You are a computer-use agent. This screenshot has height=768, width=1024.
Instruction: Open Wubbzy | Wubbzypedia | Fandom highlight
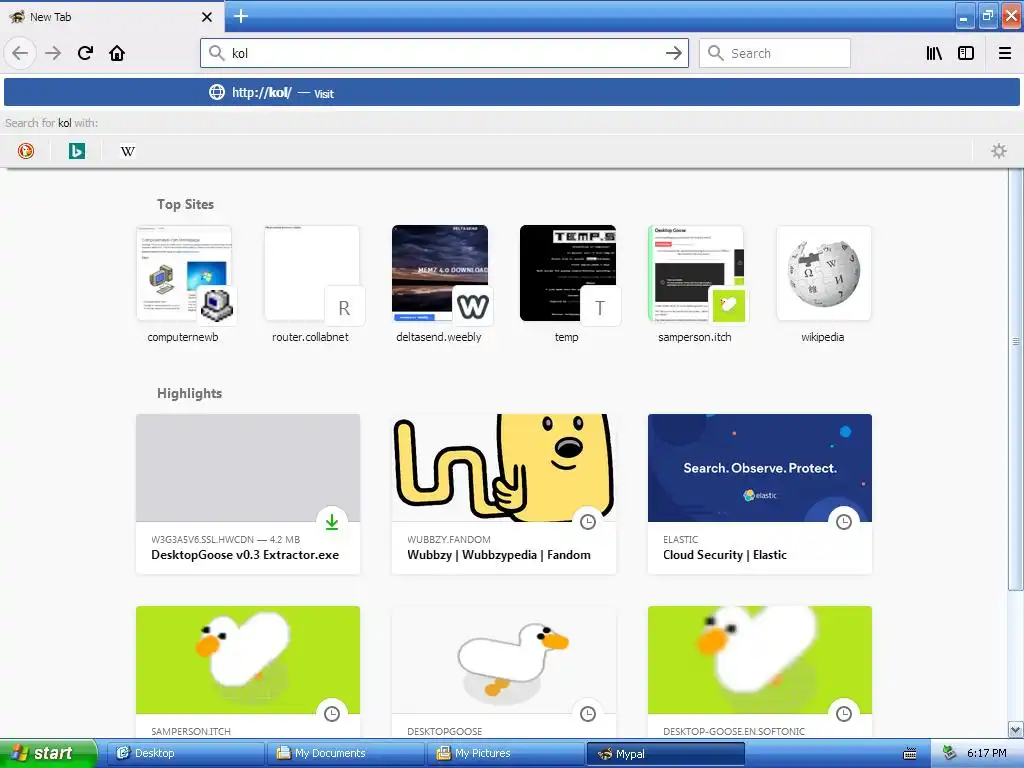pos(504,494)
